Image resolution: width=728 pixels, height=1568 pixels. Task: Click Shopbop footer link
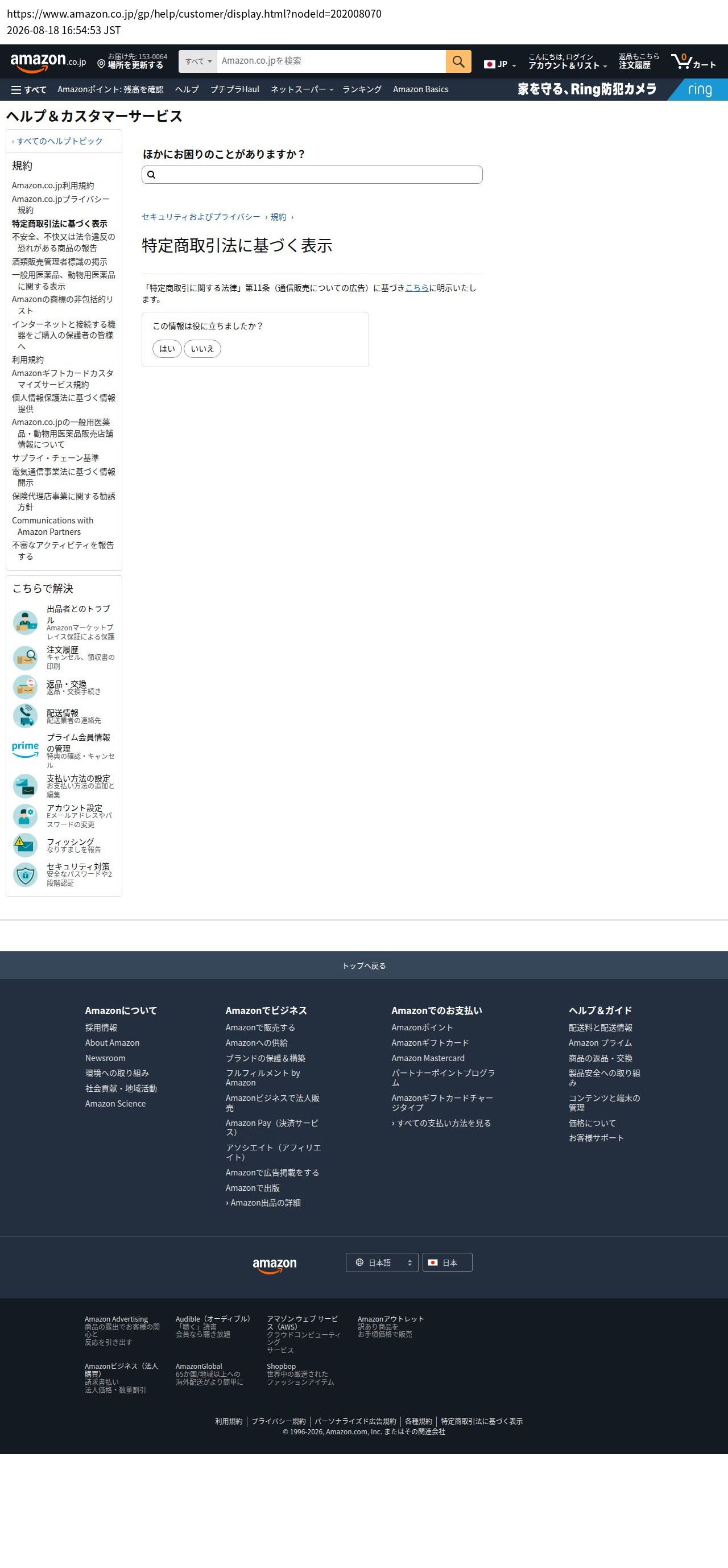point(281,1367)
